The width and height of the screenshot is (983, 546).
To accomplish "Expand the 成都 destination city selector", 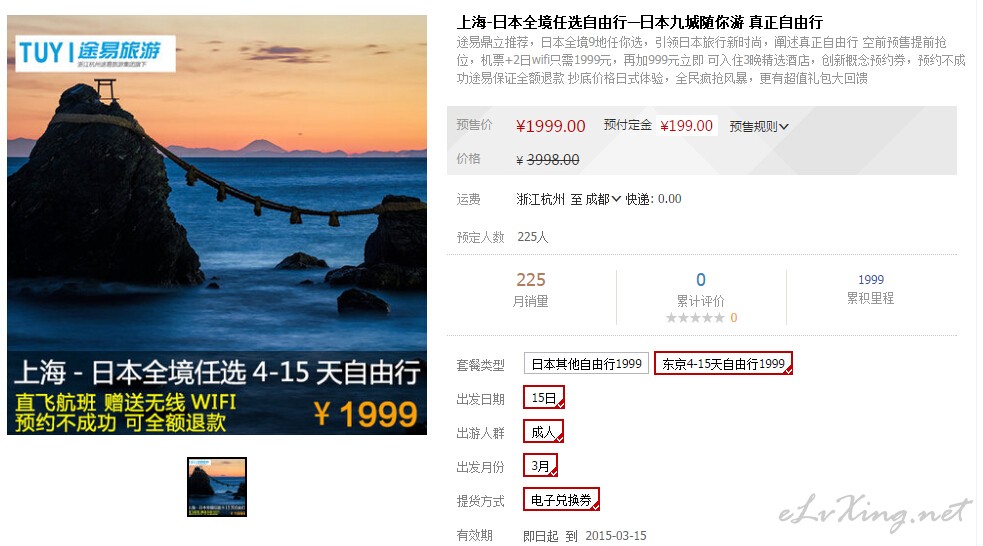I will click(602, 199).
